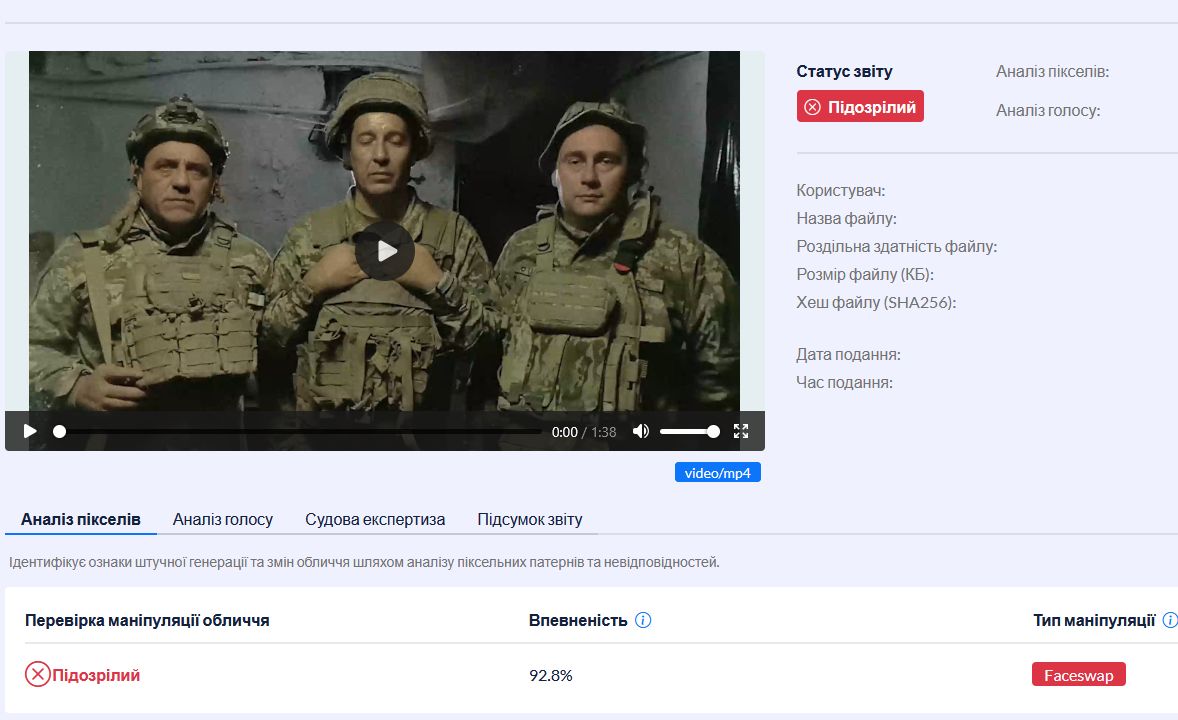Enter fullscreen mode for the video
Viewport: 1178px width, 720px height.
pos(741,431)
